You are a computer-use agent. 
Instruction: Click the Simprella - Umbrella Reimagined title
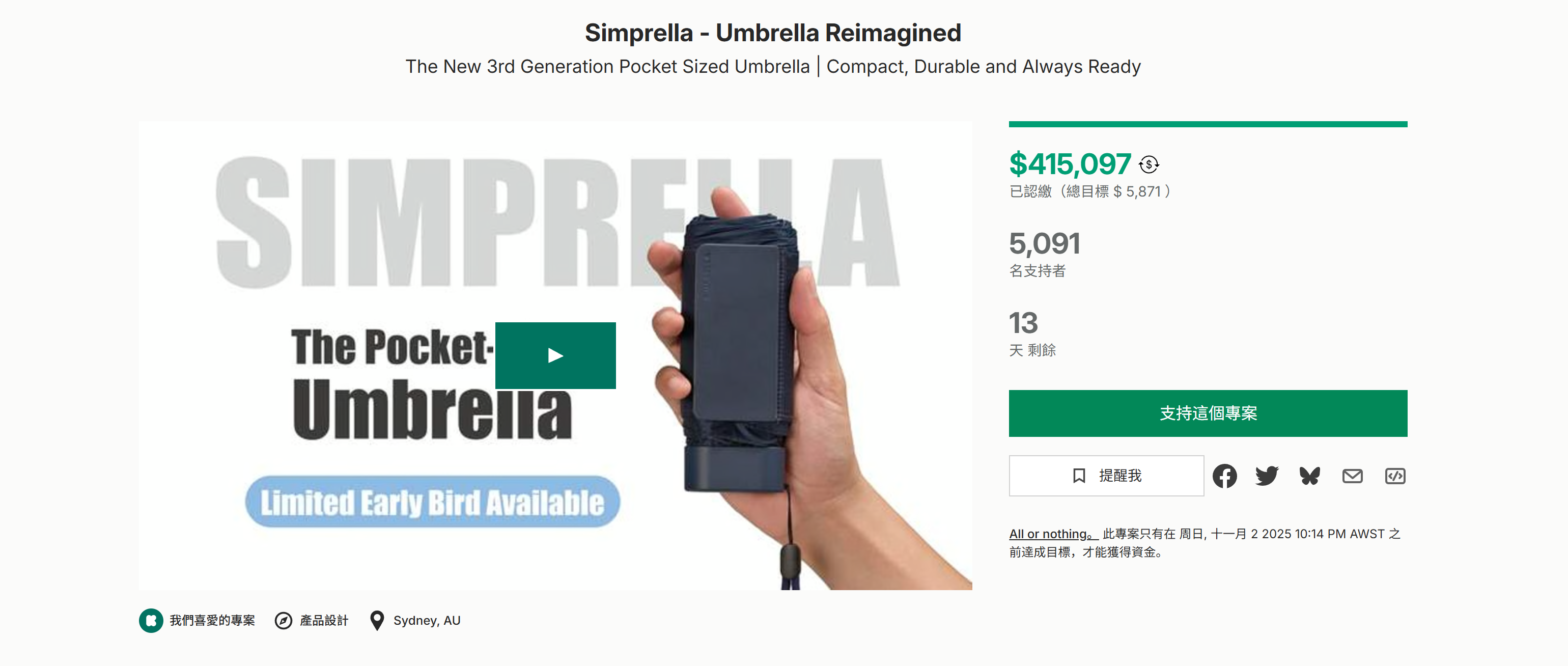772,33
